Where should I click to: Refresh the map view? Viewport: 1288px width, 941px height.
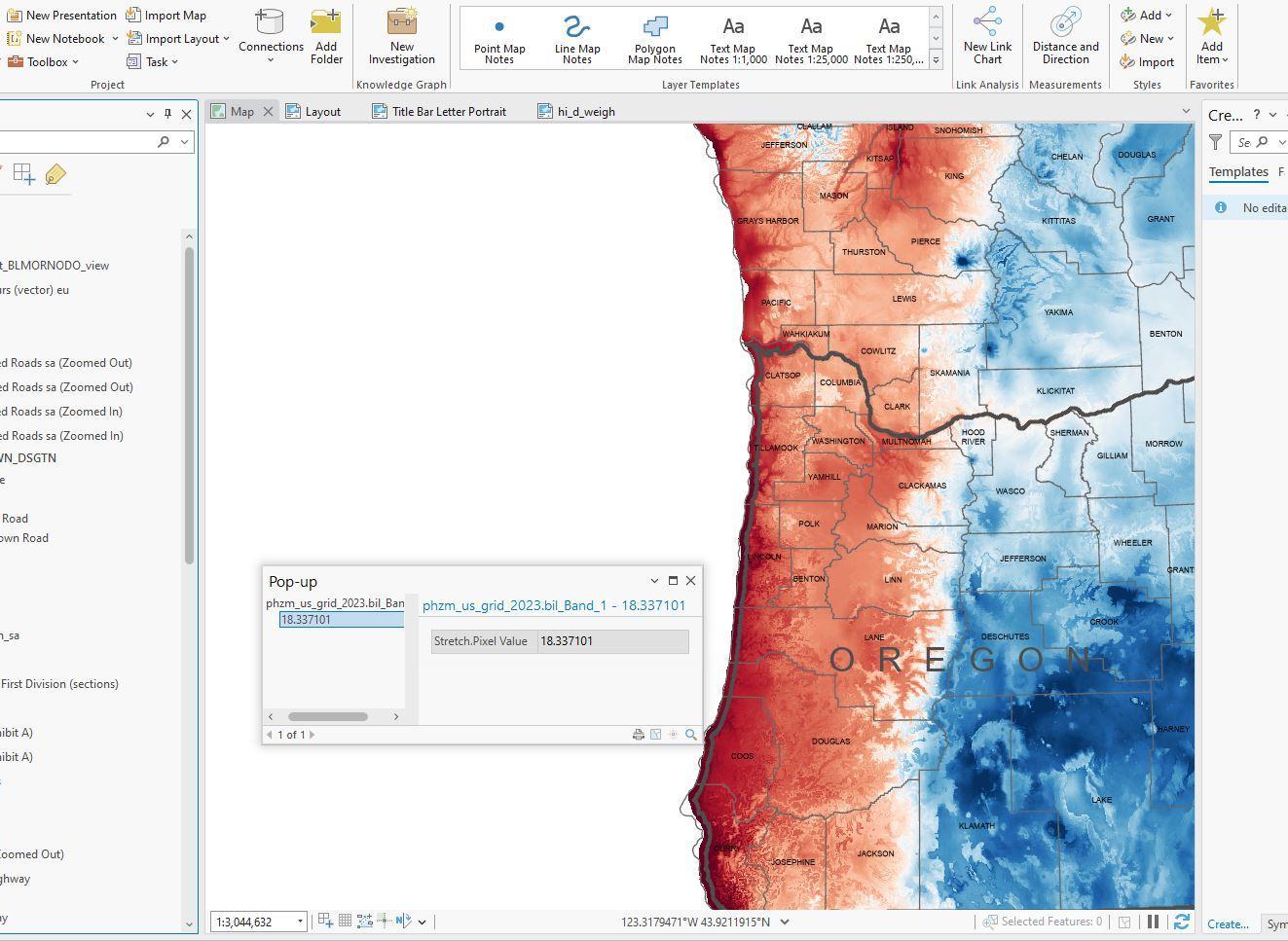[x=1182, y=922]
